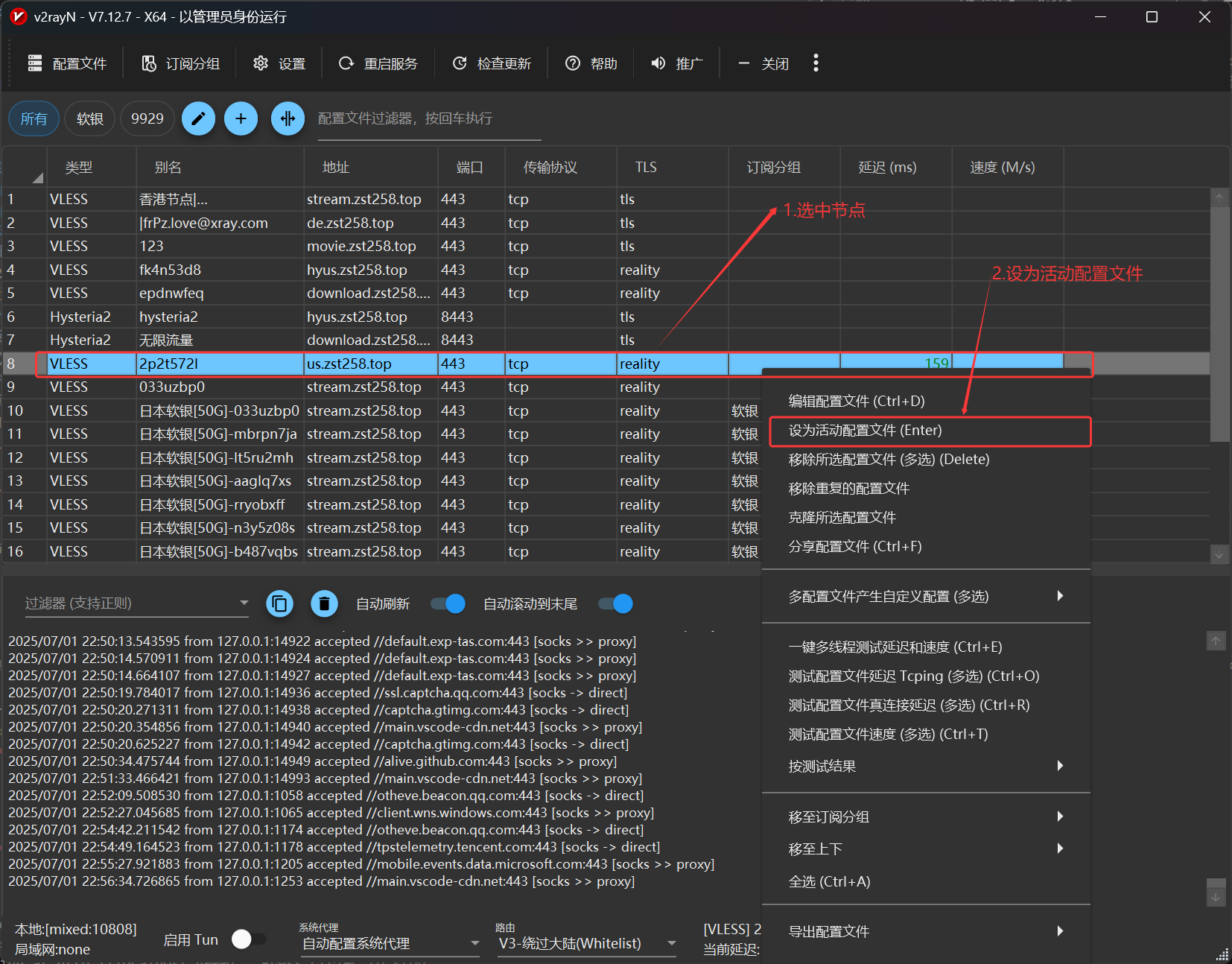Viewport: 1232px width, 964px height.
Task: Toggle the 自动滚动到末尾 auto scroll switch
Action: coord(615,603)
